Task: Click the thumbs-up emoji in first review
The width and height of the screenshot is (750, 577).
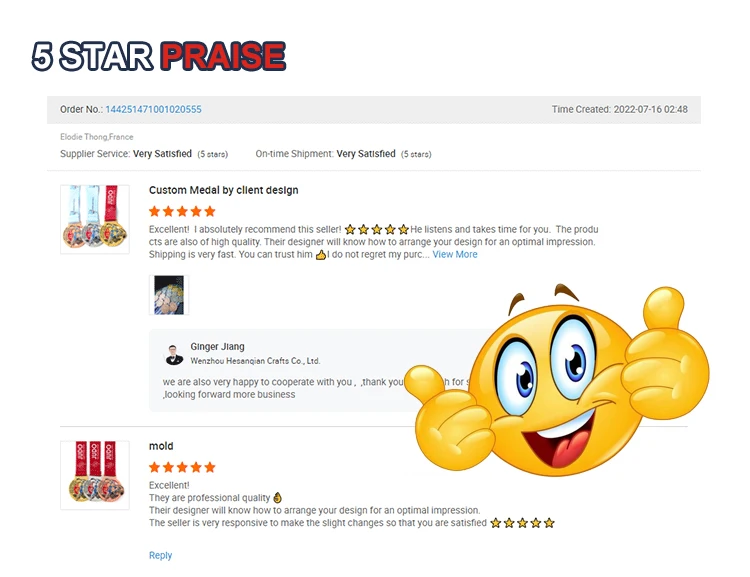Action: click(320, 255)
